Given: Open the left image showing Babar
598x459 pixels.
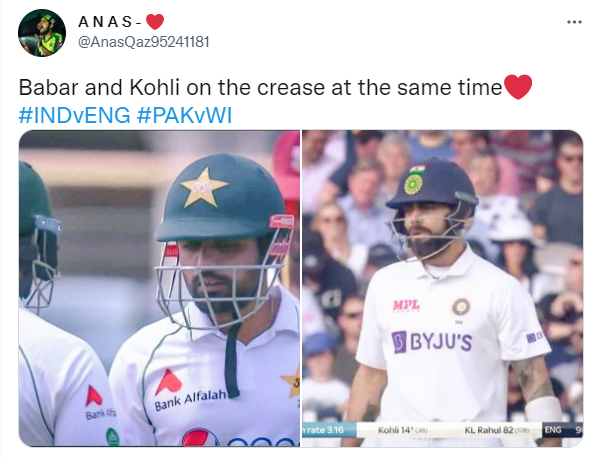Looking at the screenshot, I should [x=159, y=288].
